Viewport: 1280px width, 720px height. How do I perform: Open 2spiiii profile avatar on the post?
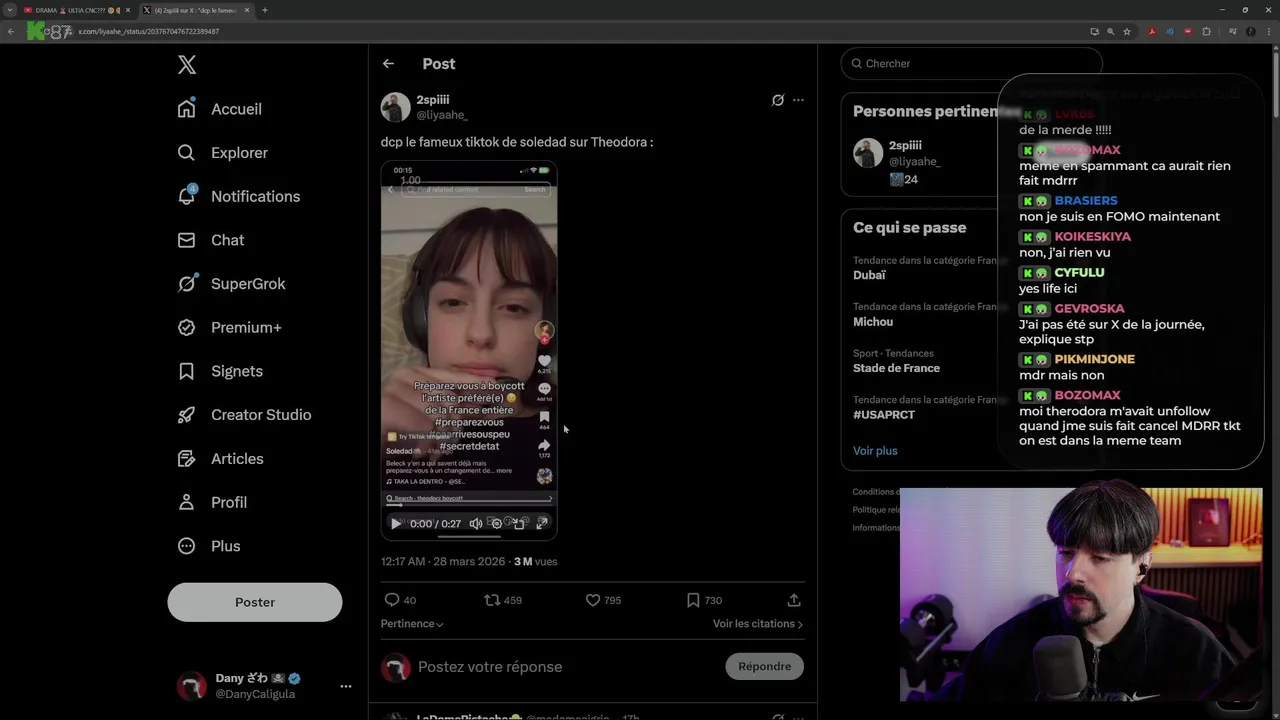395,107
